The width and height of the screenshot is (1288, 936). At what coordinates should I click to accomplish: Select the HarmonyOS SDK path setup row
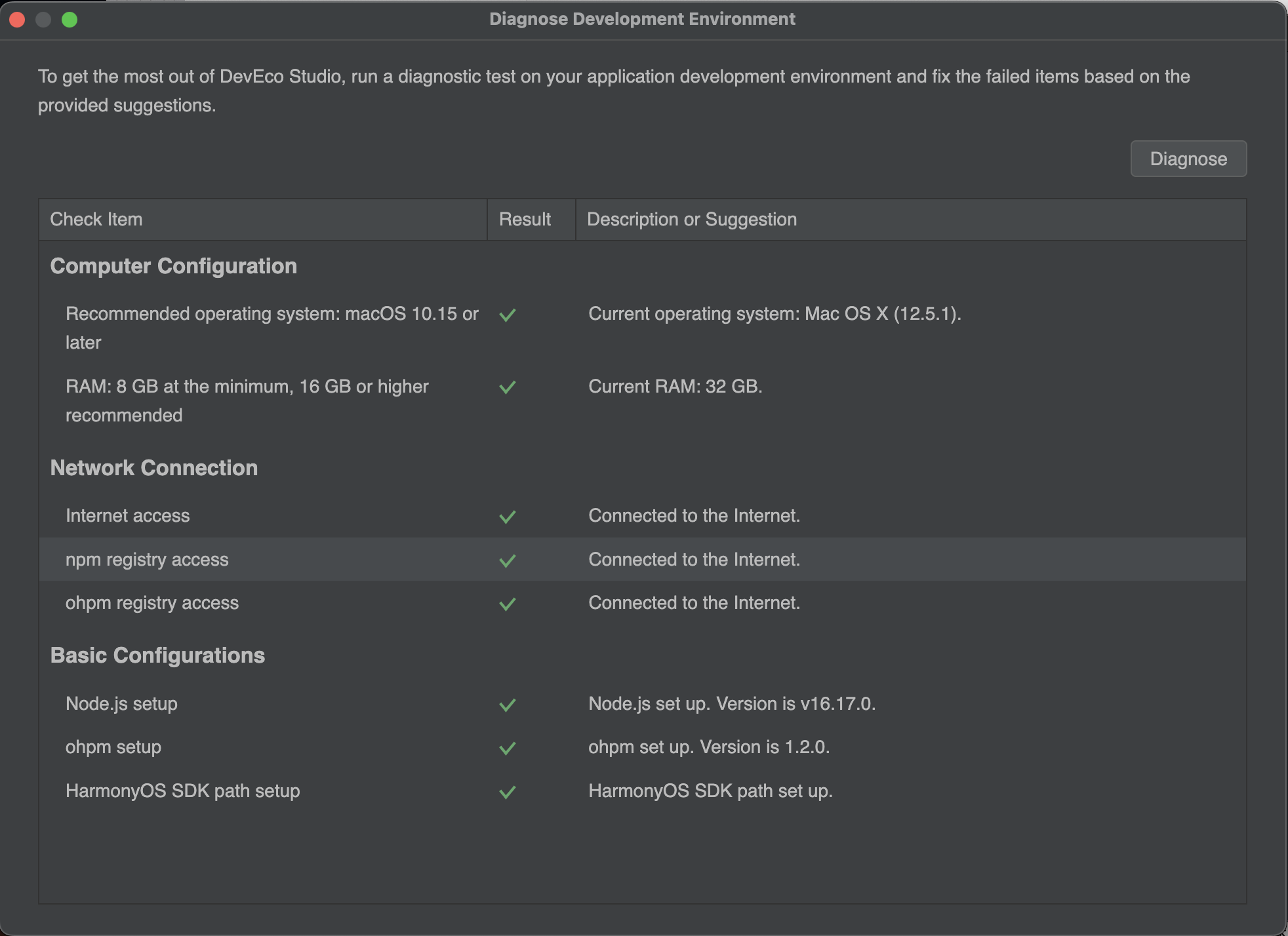(182, 791)
